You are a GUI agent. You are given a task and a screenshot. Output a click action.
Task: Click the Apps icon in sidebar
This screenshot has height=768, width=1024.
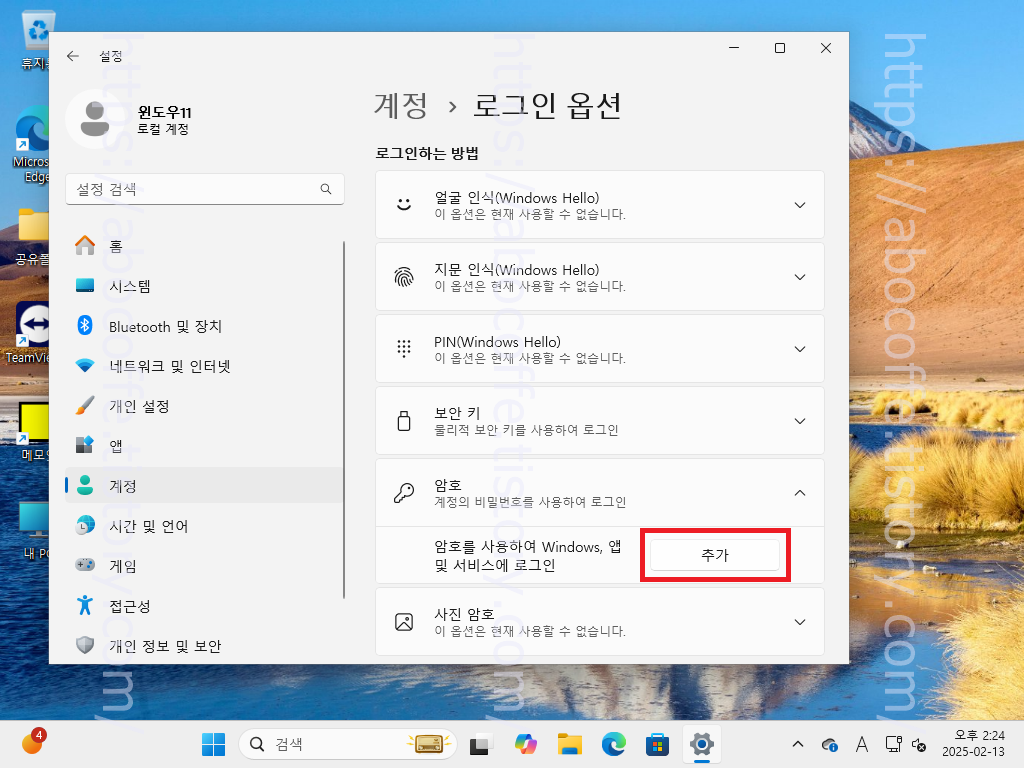point(85,445)
